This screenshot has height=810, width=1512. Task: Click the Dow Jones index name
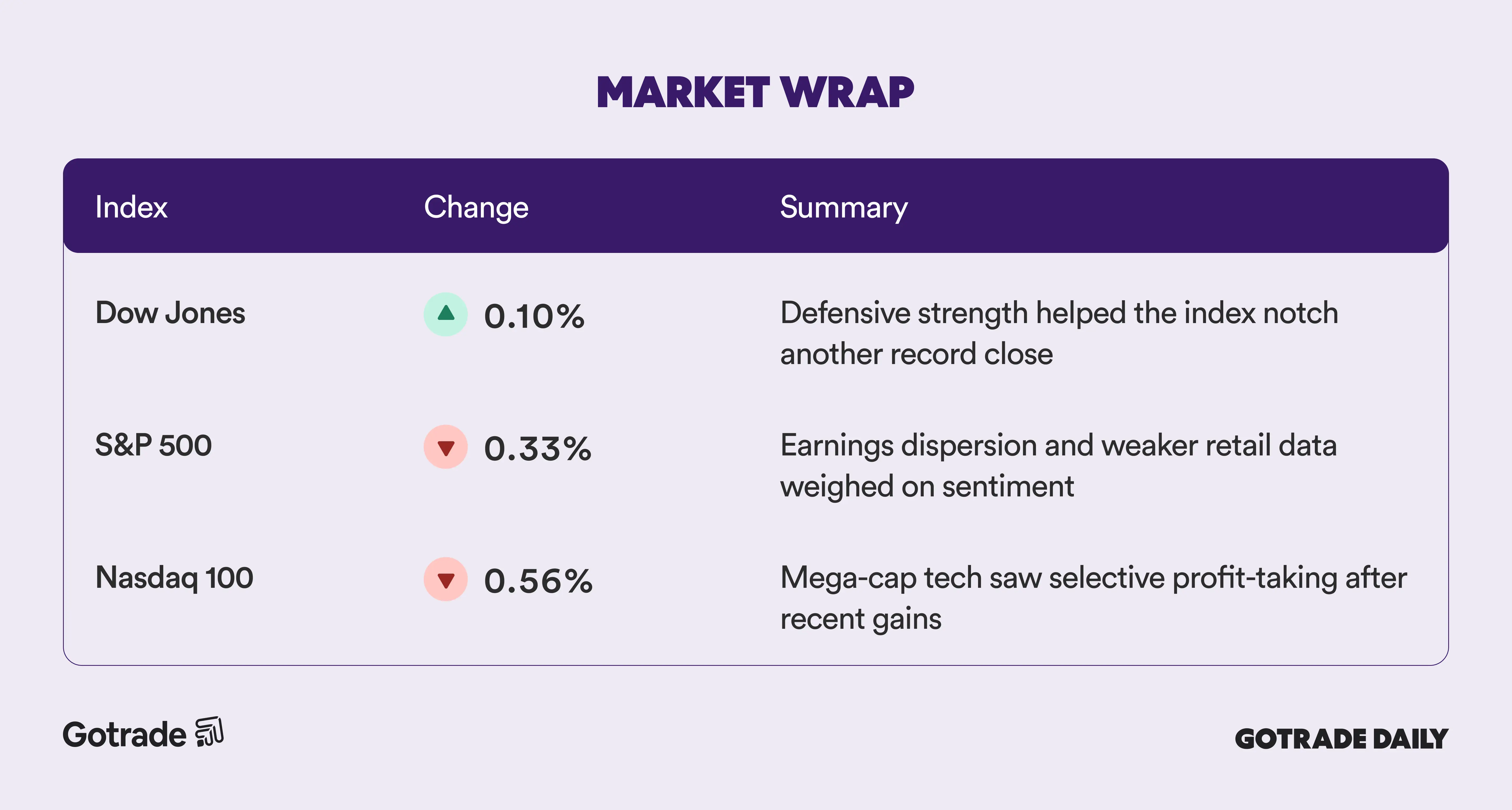[x=170, y=313]
